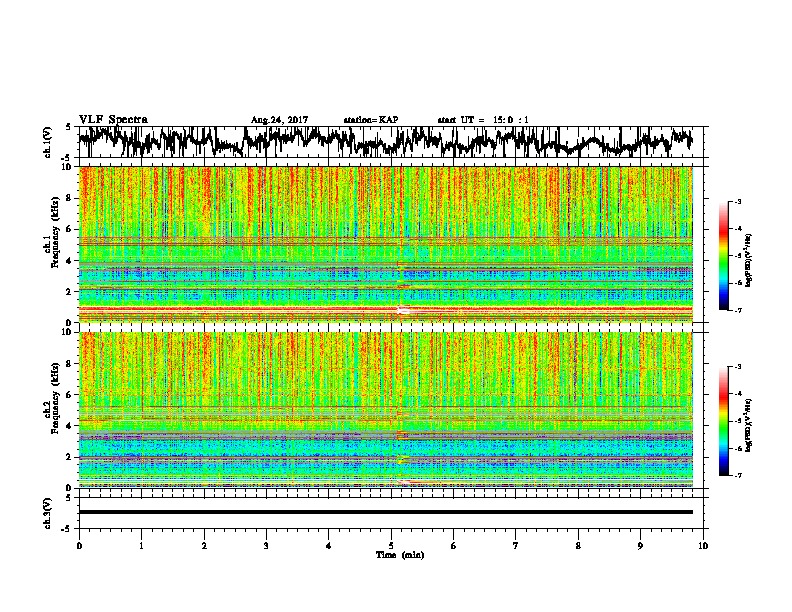
Task: Click the "-3" label on ch.1 colorbar
Action: click(737, 201)
